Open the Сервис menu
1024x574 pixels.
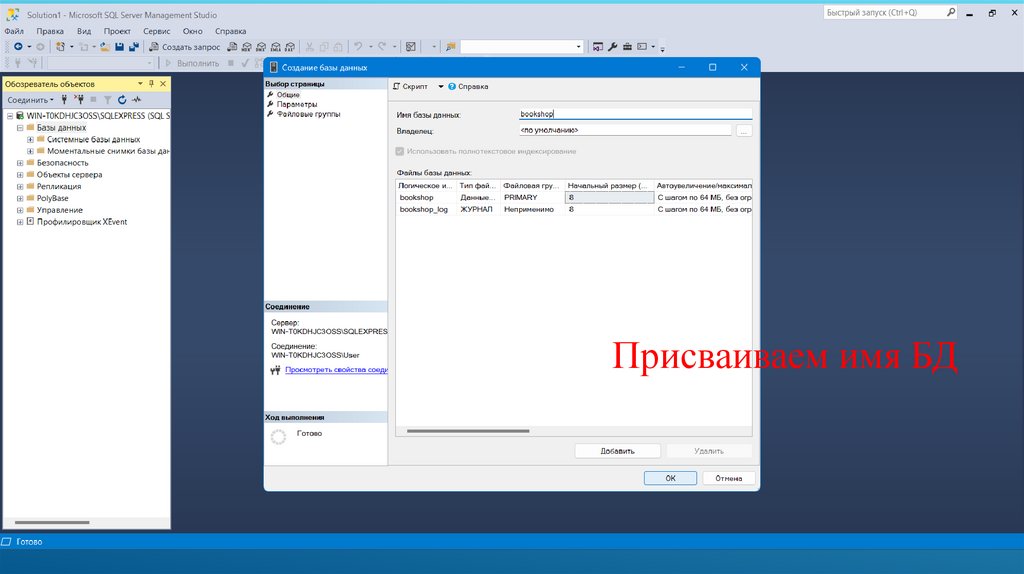pyautogui.click(x=157, y=31)
